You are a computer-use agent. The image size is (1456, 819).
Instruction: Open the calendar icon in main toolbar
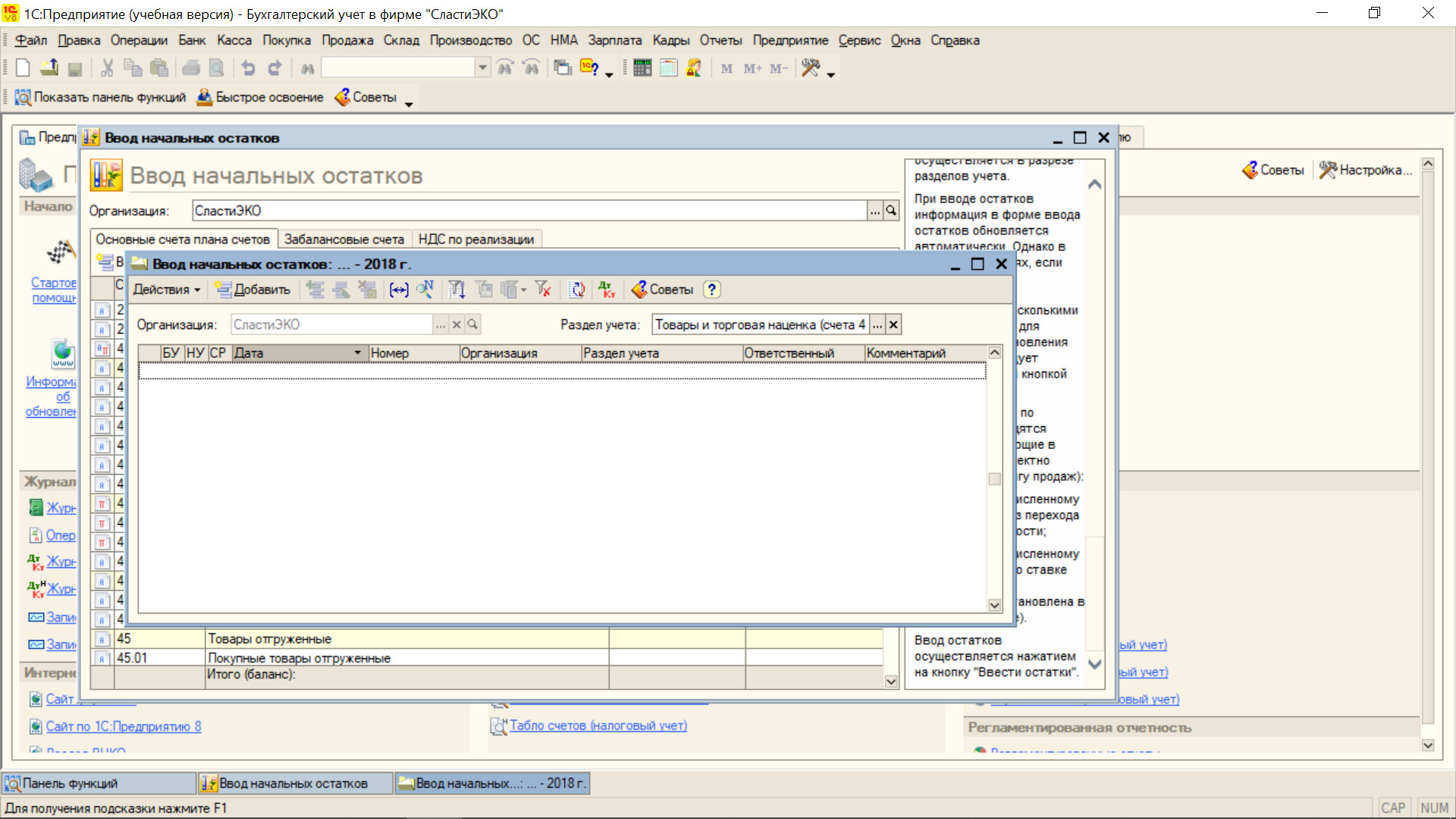click(x=668, y=68)
